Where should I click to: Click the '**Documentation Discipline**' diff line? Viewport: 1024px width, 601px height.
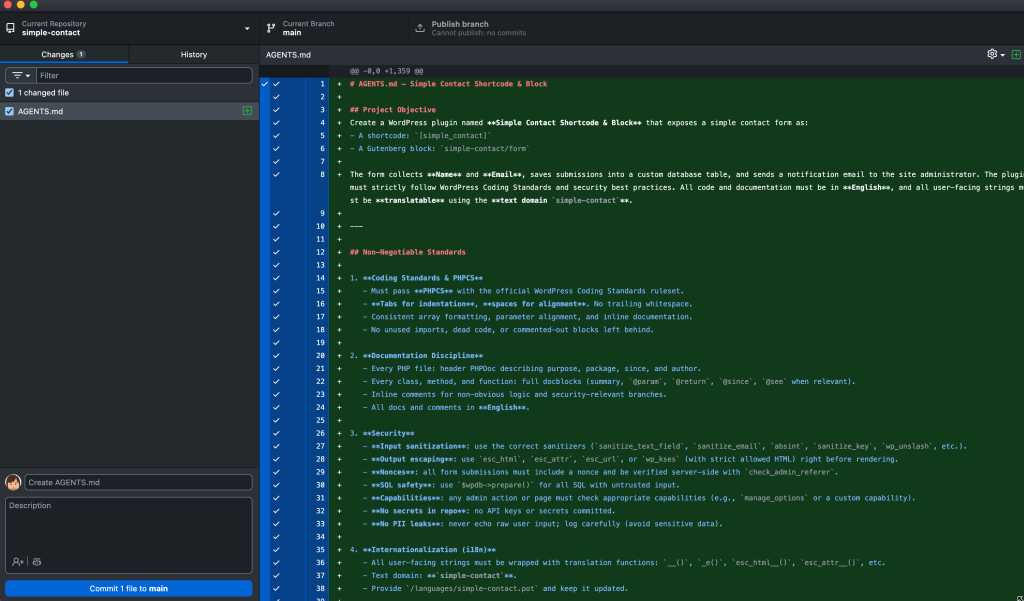coord(416,355)
